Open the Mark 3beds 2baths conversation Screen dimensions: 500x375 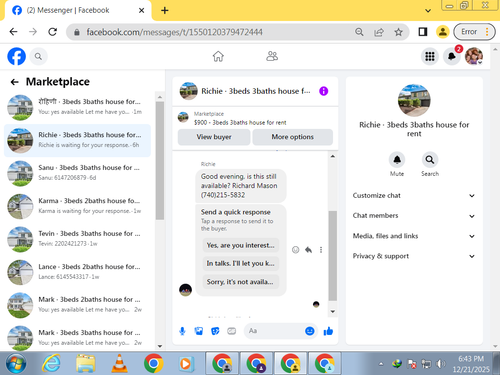[x=77, y=305]
